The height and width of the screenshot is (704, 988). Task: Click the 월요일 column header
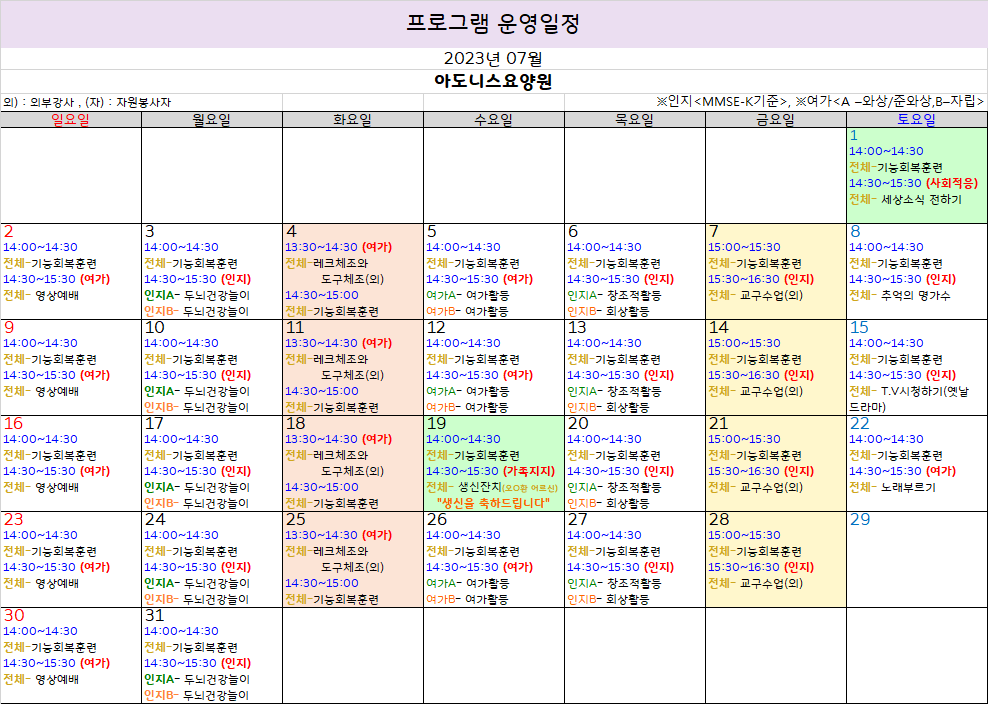point(211,119)
